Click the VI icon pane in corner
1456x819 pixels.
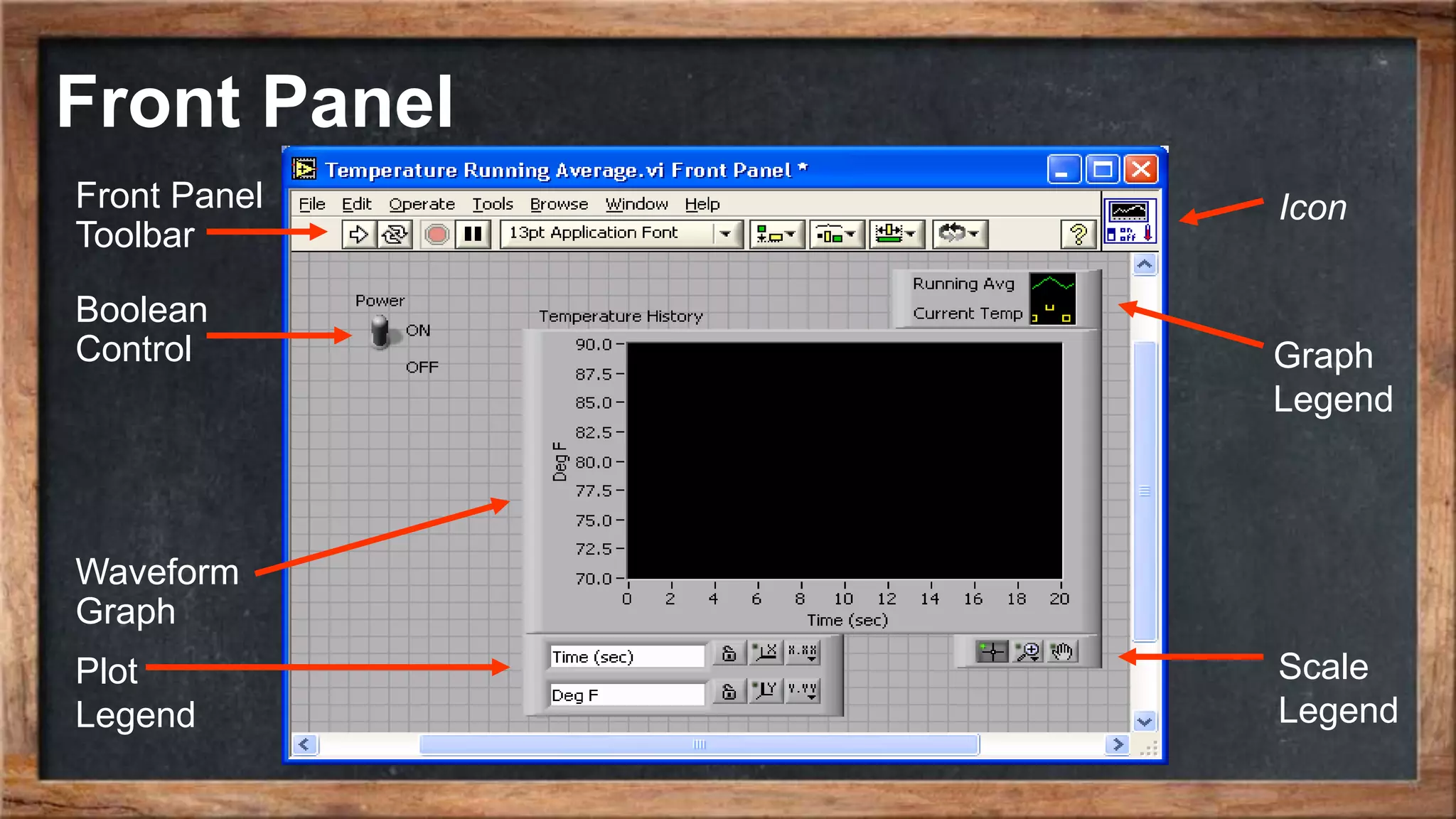[1130, 221]
